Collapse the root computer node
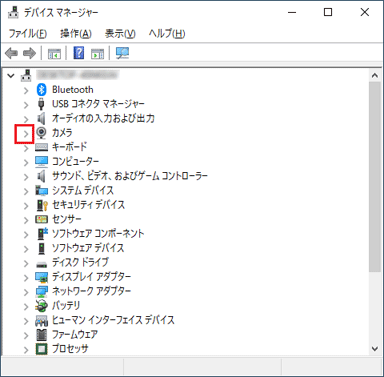The height and width of the screenshot is (377, 384). [x=11, y=76]
